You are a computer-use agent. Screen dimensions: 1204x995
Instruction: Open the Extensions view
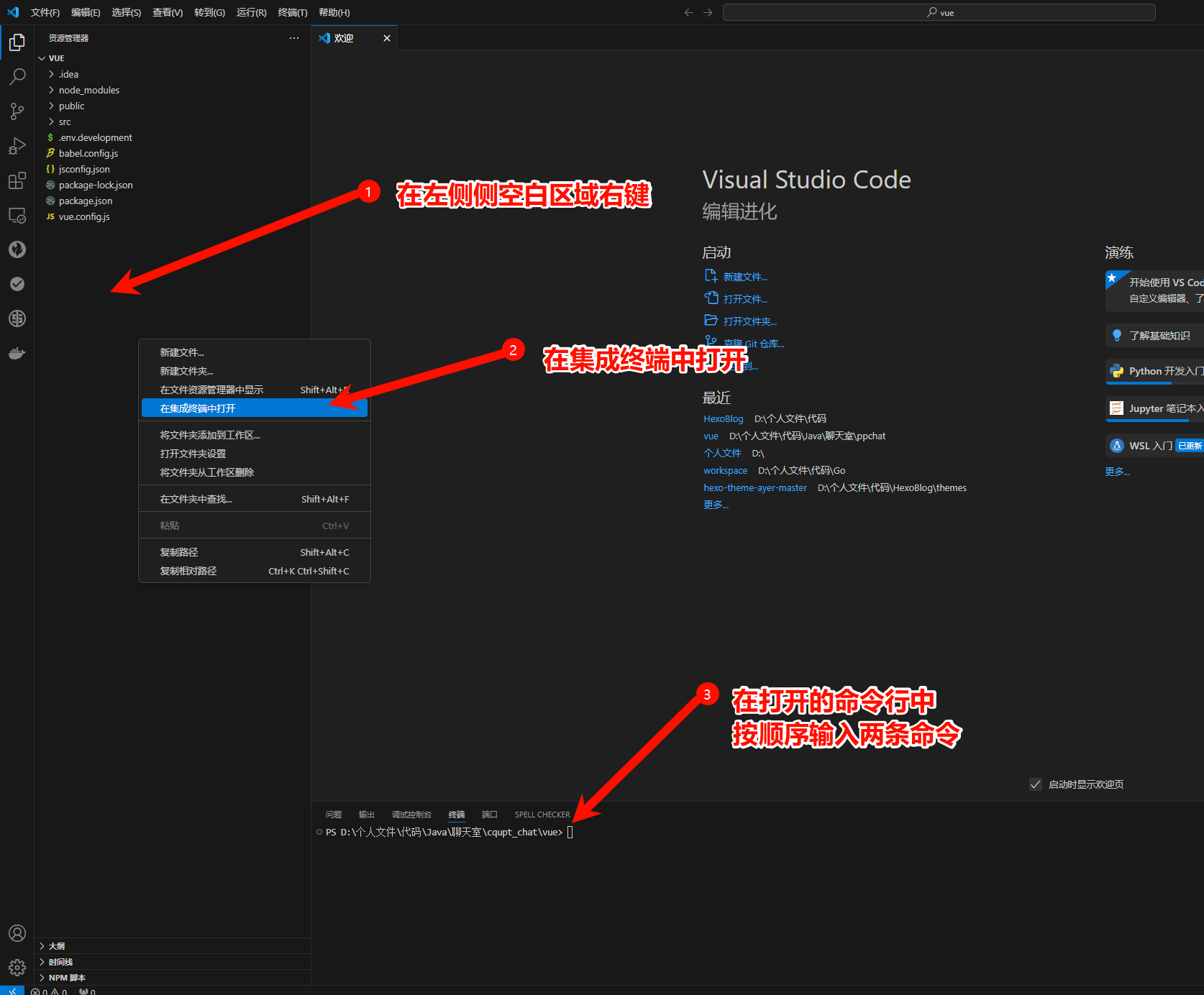pos(17,180)
